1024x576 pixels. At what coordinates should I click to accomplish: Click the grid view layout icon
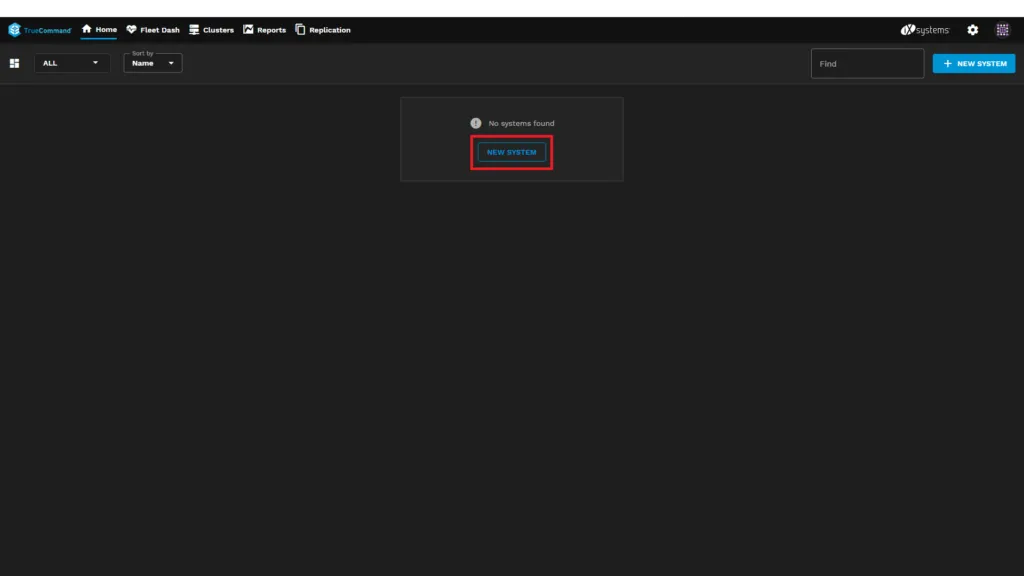pyautogui.click(x=14, y=63)
